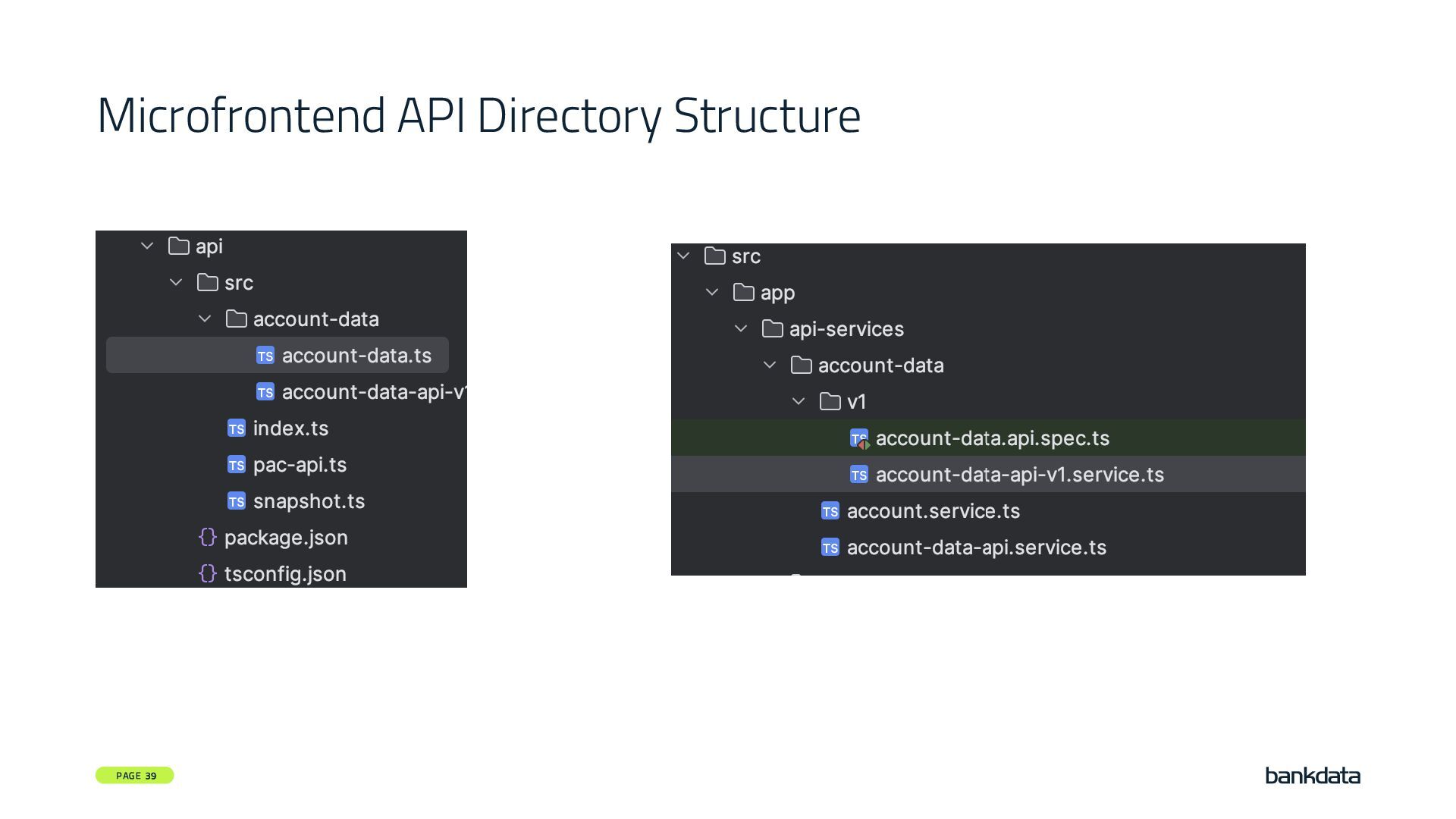The width and height of the screenshot is (1456, 819).
Task: Click the test file icon of account-data.api.spec.ts
Action: (859, 439)
